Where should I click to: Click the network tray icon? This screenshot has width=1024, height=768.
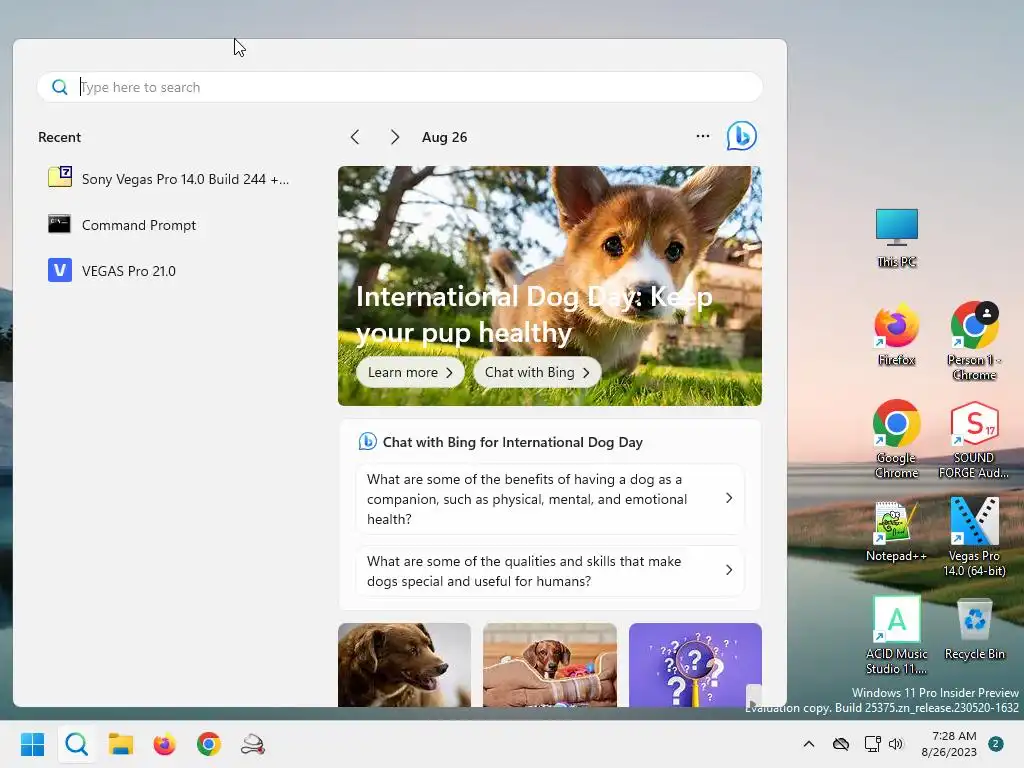[x=872, y=744]
